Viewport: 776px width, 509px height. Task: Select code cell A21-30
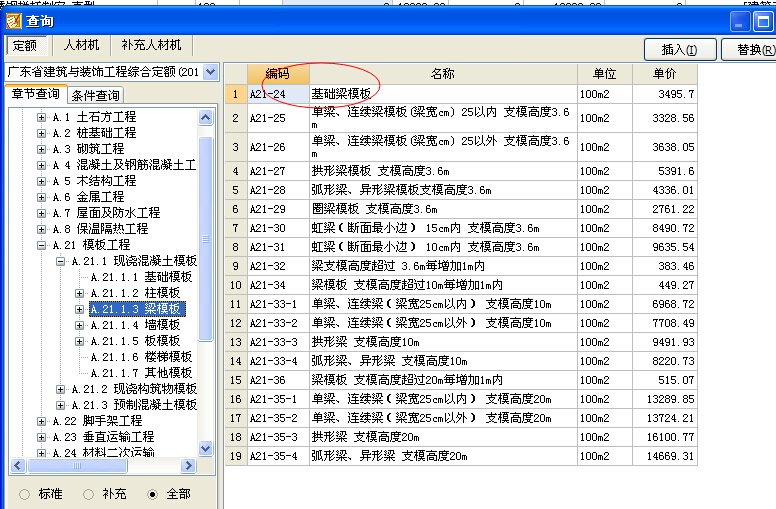click(x=278, y=228)
